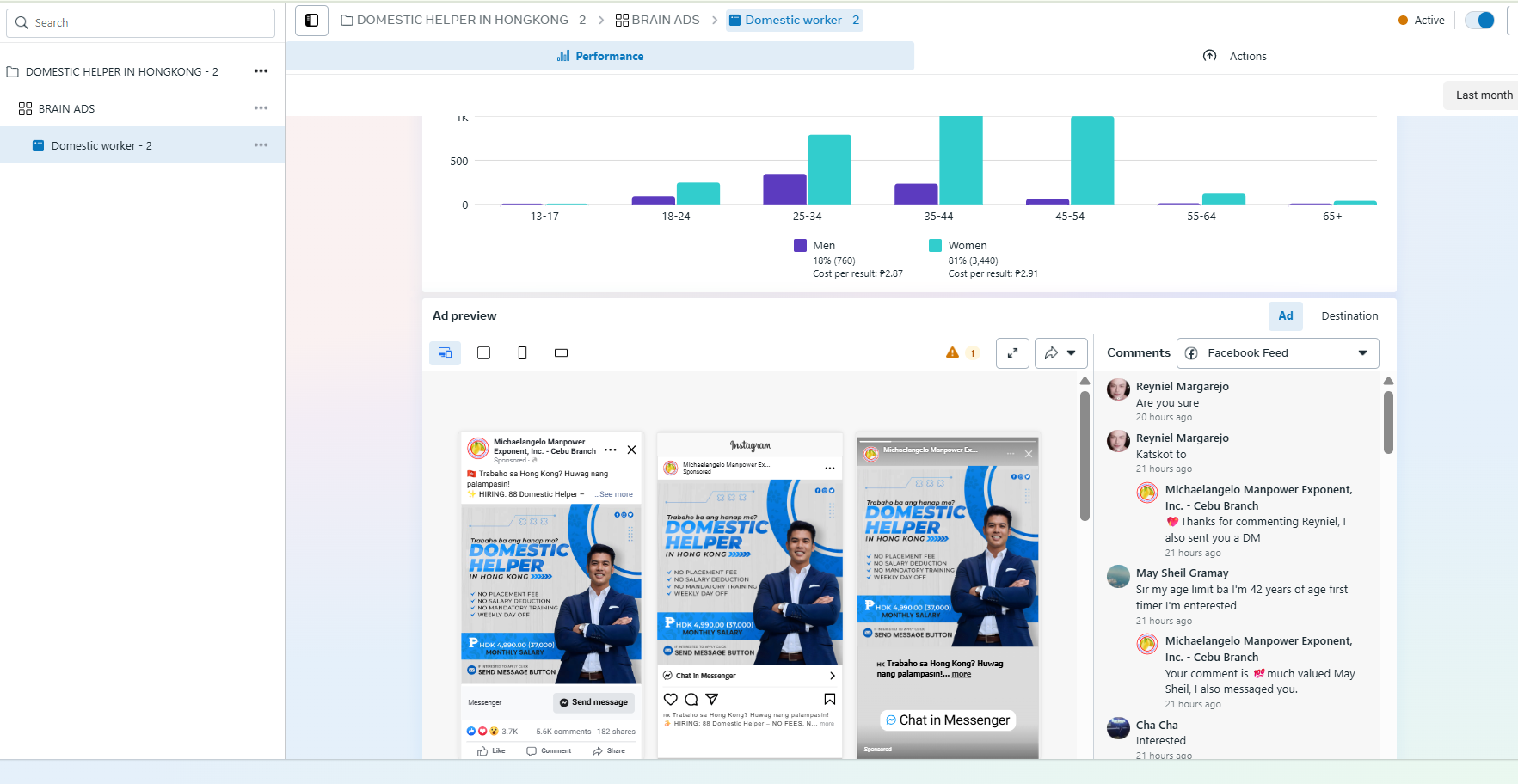Open options for Domestic worker - 2
This screenshot has height=784, width=1518.
tap(261, 145)
